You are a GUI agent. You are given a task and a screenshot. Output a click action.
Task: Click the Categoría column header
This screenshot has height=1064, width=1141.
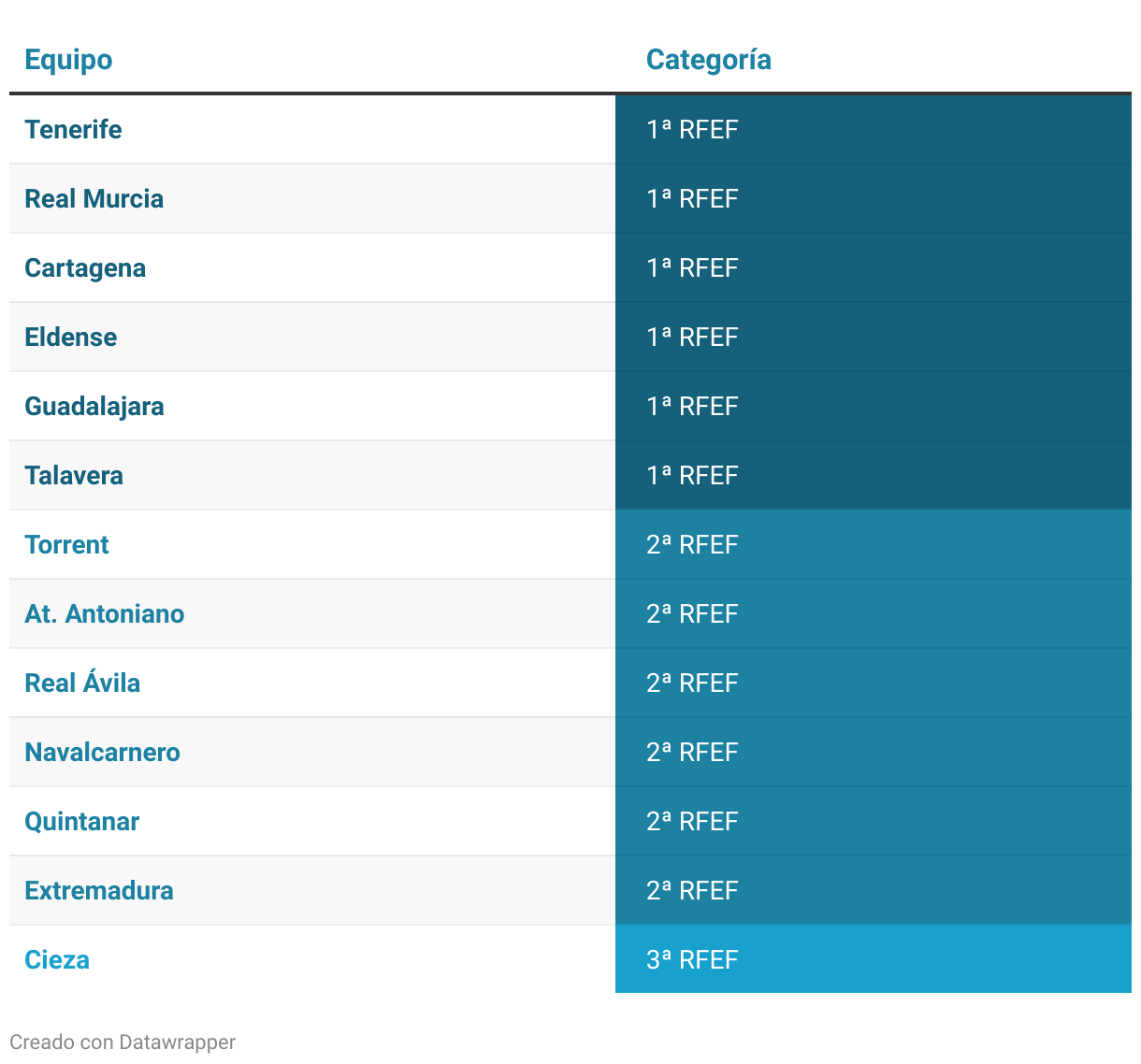pyautogui.click(x=708, y=60)
